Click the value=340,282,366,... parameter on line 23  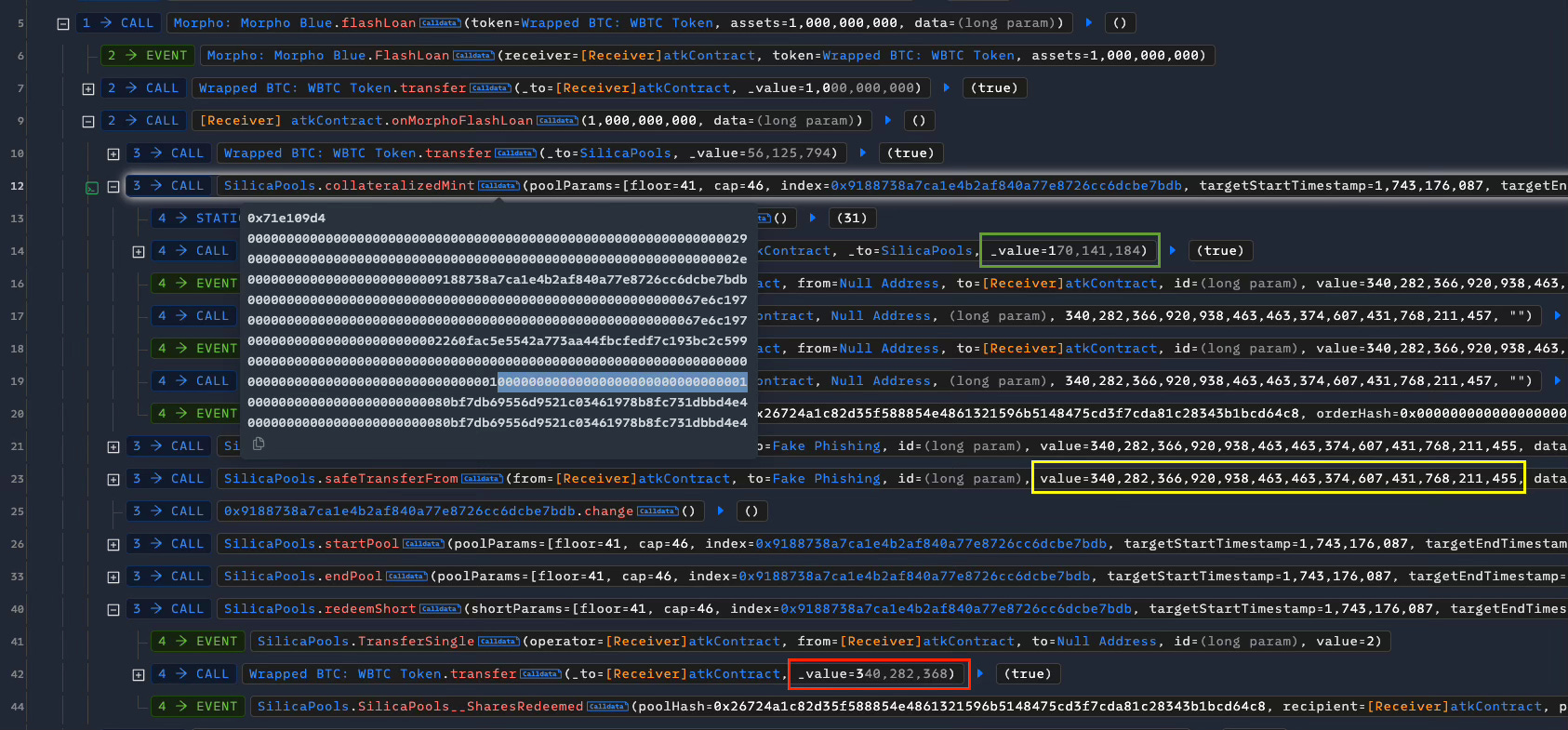tap(1279, 478)
